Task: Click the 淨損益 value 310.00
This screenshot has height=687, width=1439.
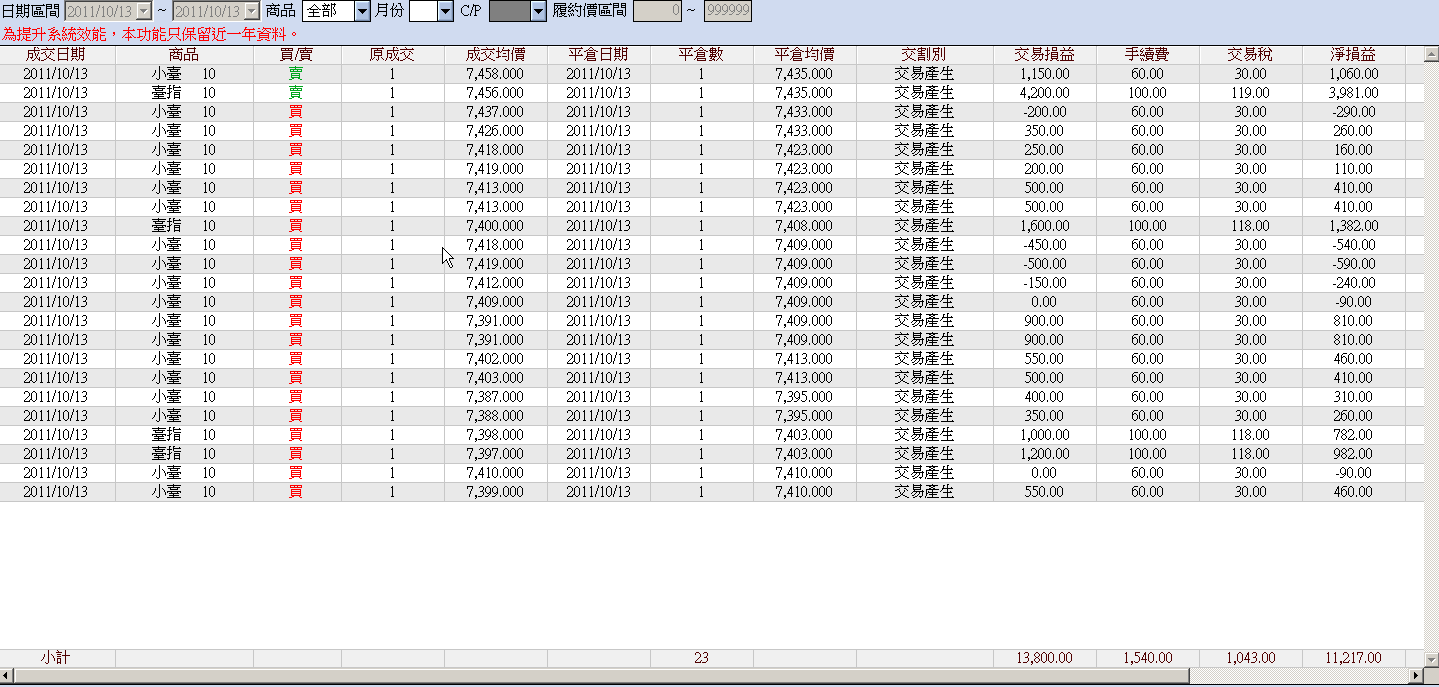Action: [1354, 396]
